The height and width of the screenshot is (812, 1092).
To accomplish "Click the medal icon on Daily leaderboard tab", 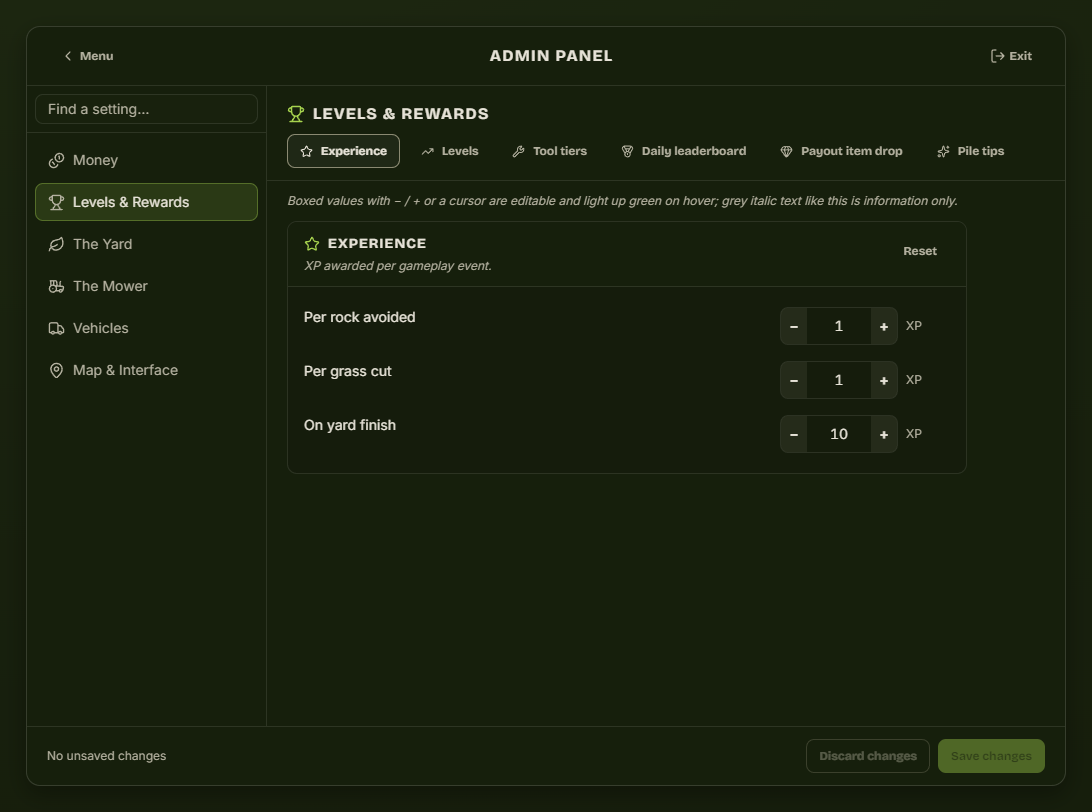I will coord(627,151).
